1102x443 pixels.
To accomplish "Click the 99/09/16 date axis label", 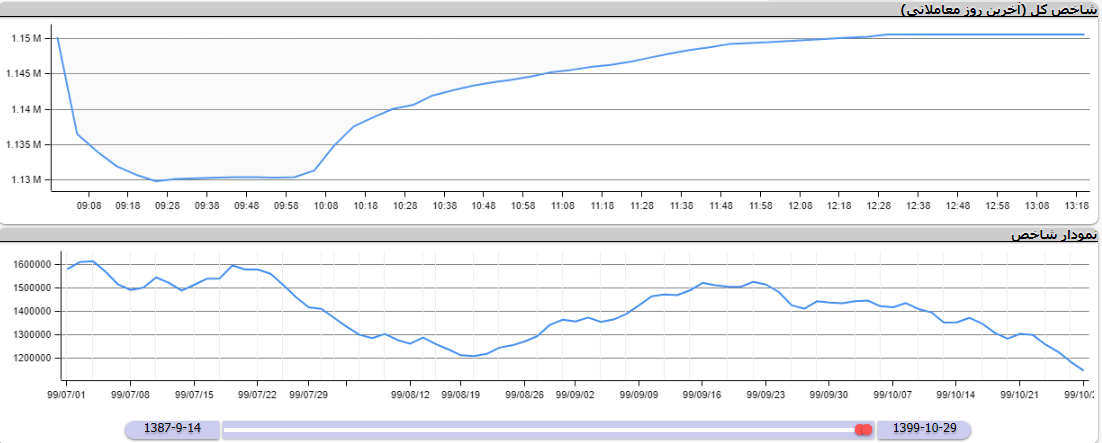I will tap(703, 394).
